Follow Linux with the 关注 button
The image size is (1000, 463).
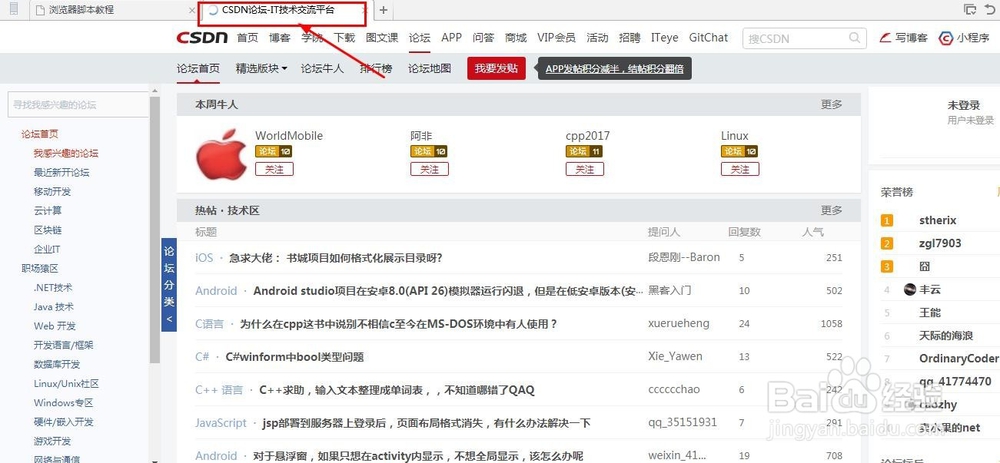point(740,169)
